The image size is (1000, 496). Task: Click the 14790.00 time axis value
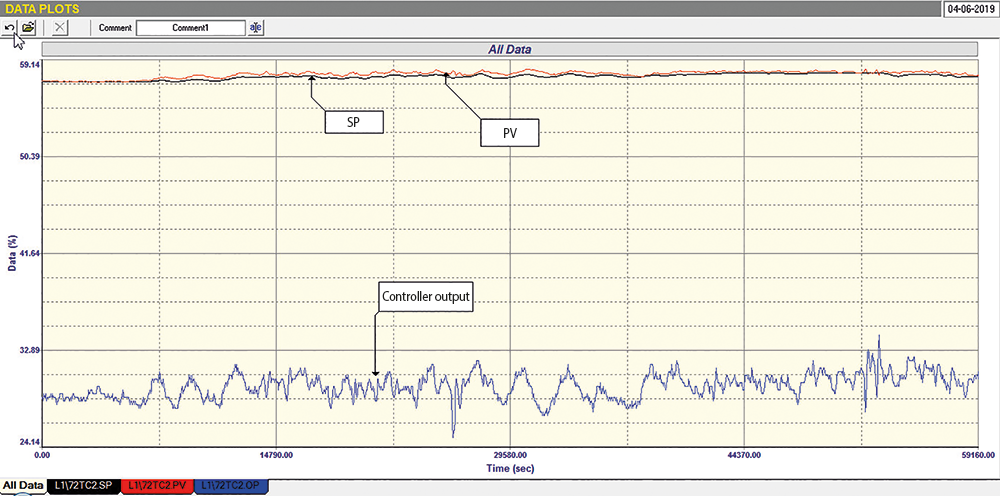point(276,455)
